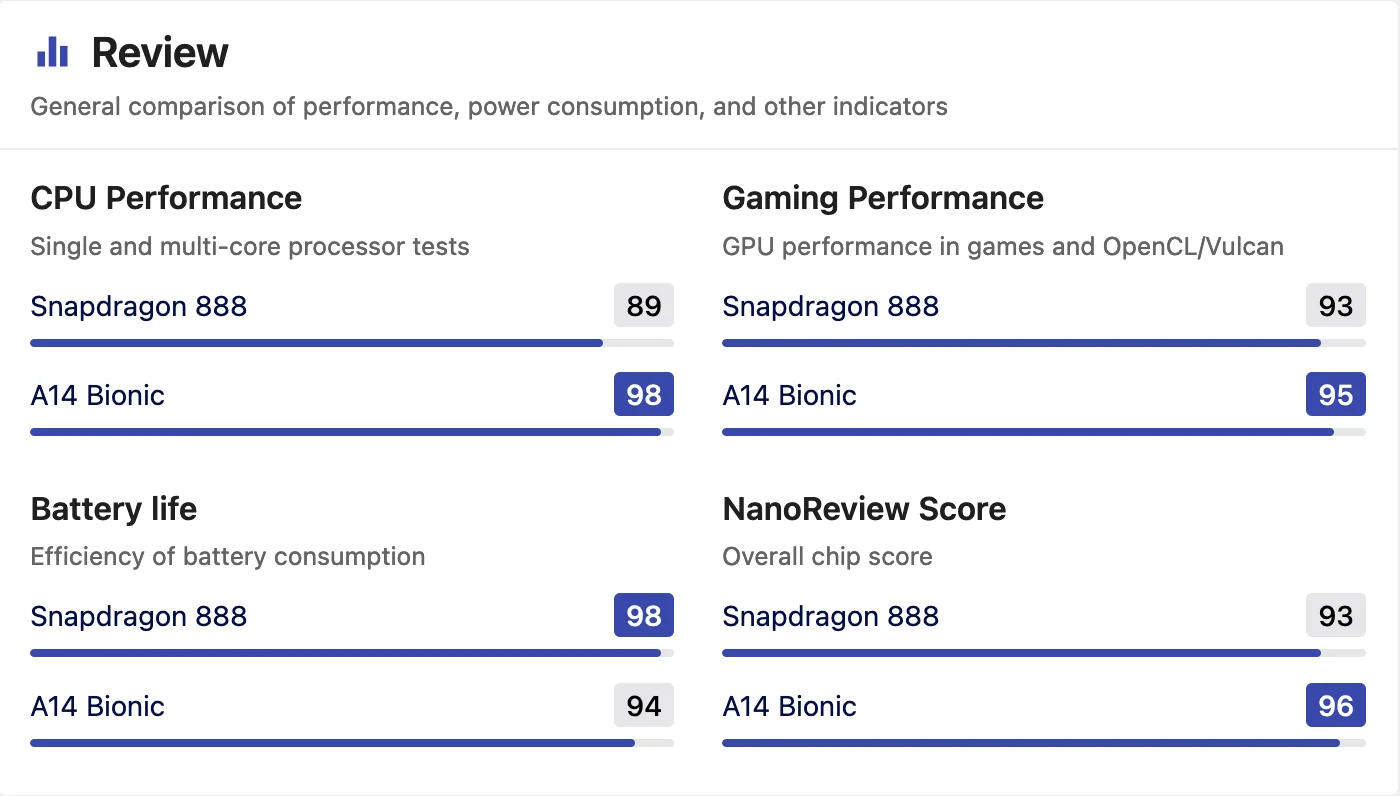Open Snapdragon 888 link under CPU Performance
The height and width of the screenshot is (796, 1400).
tap(139, 306)
